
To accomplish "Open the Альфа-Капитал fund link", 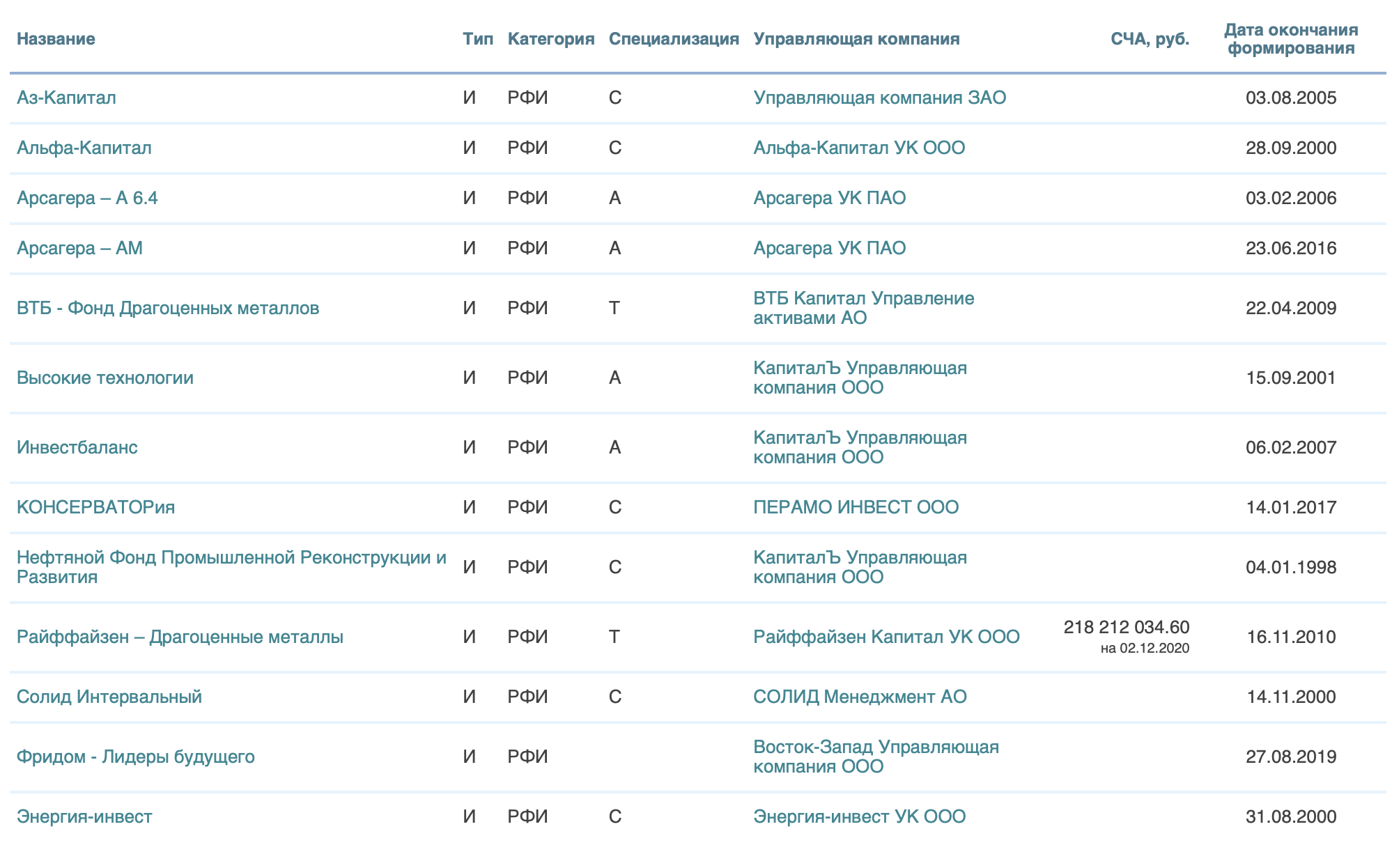I will tap(84, 148).
